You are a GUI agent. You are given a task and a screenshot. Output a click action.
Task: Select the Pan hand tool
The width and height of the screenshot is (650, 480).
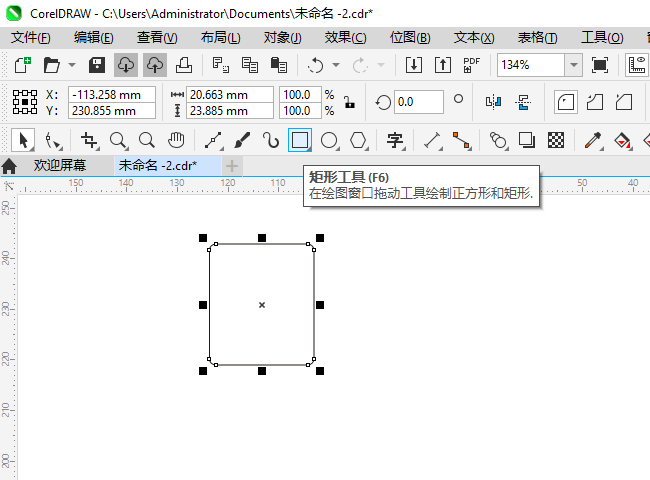pos(176,141)
